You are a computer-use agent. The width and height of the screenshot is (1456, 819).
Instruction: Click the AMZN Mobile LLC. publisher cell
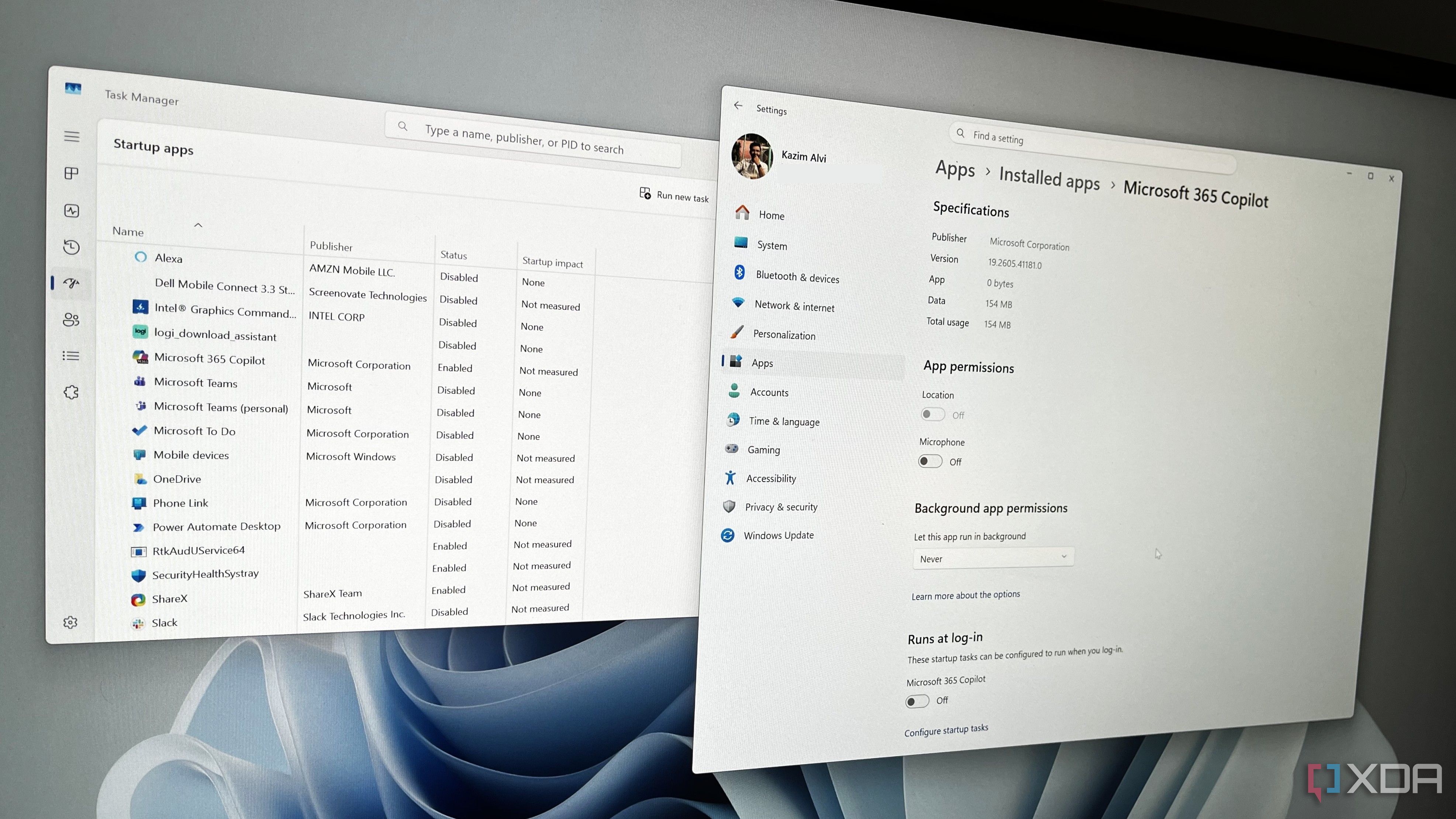(352, 270)
